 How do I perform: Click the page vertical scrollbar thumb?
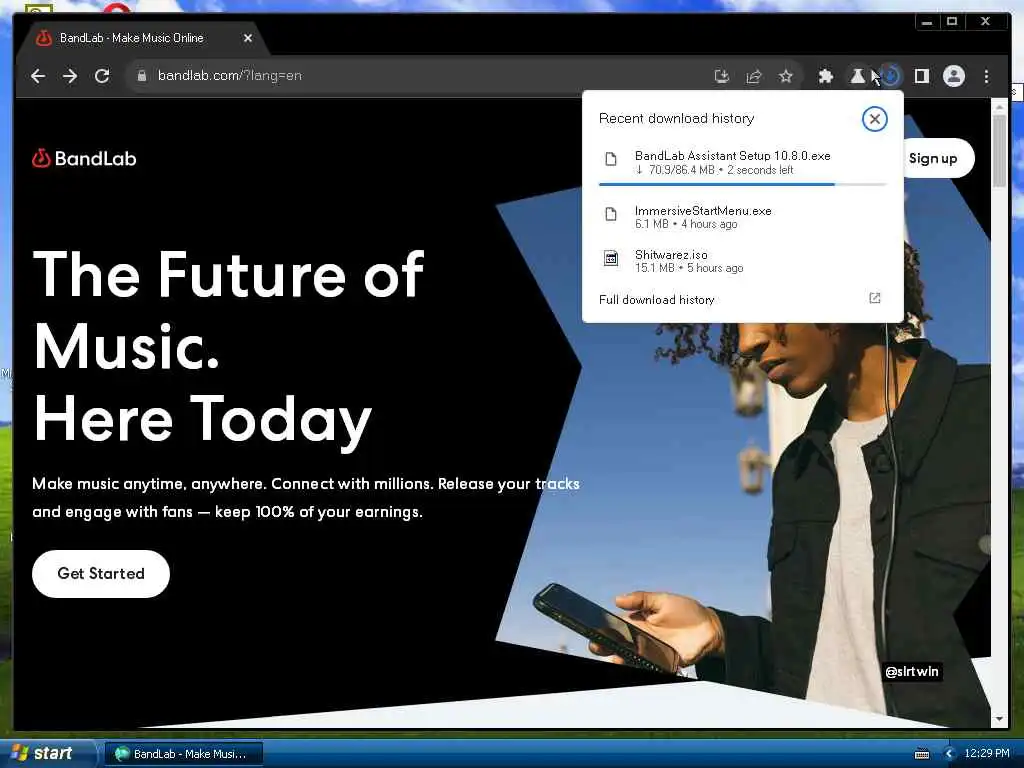point(999,150)
